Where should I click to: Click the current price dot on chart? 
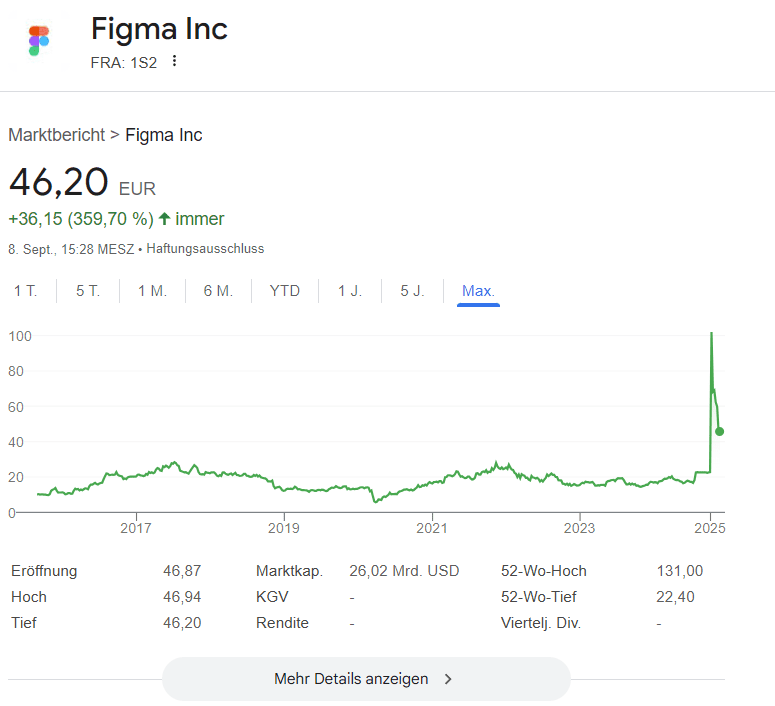tap(720, 431)
